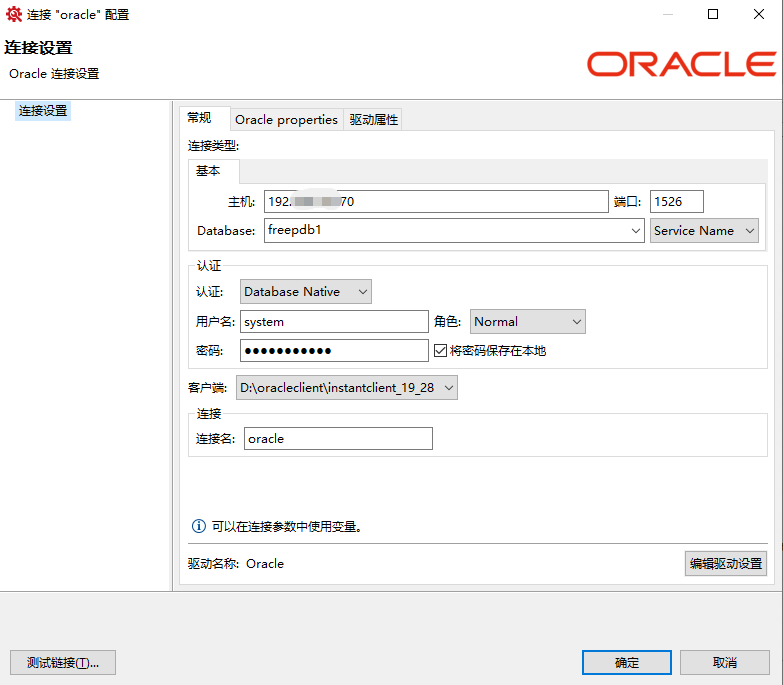Click the DBeaver gear icon in title bar
783x685 pixels.
14,15
